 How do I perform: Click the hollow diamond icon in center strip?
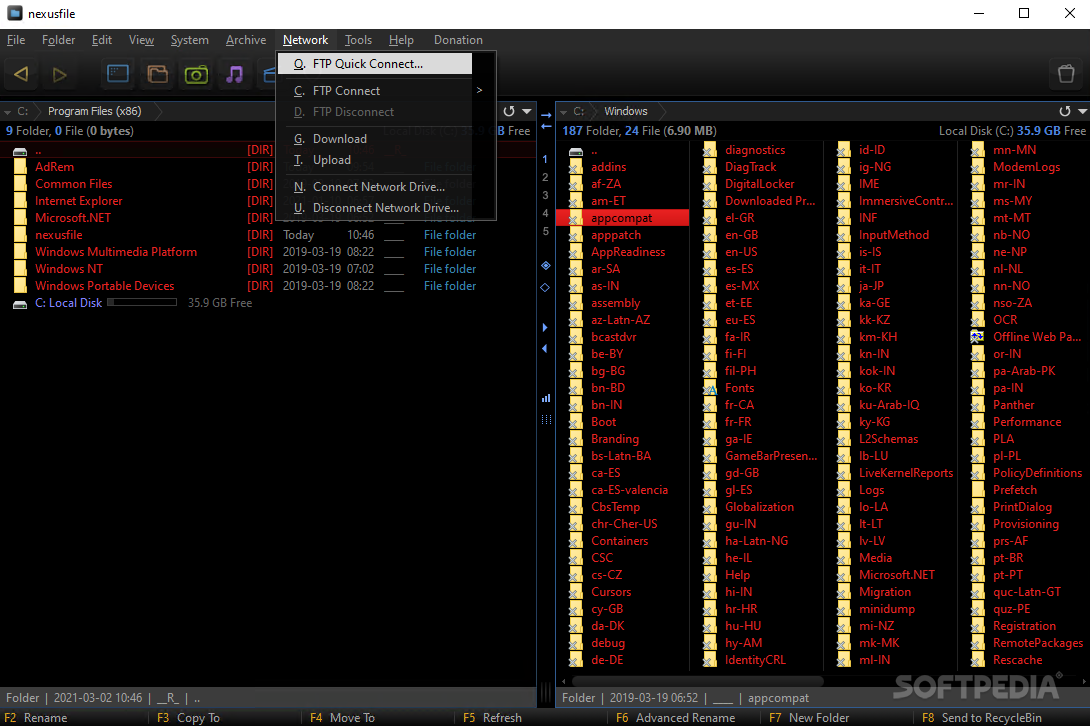point(546,287)
